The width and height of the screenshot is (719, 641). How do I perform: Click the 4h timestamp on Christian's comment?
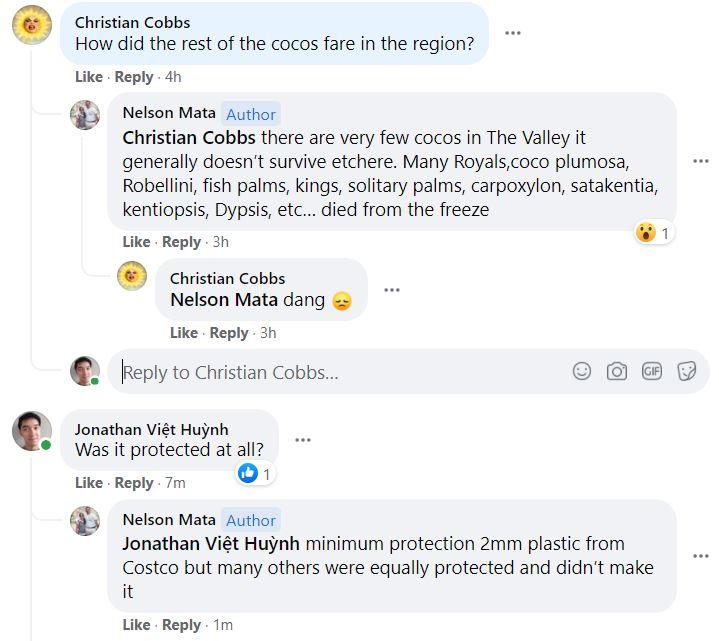pos(173,77)
